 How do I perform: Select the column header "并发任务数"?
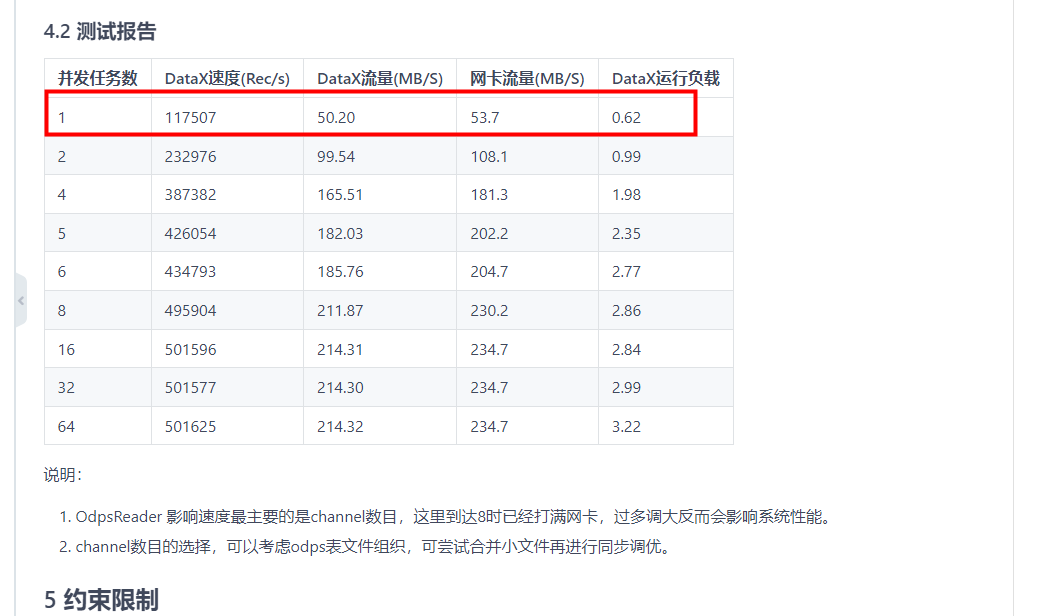pos(98,79)
